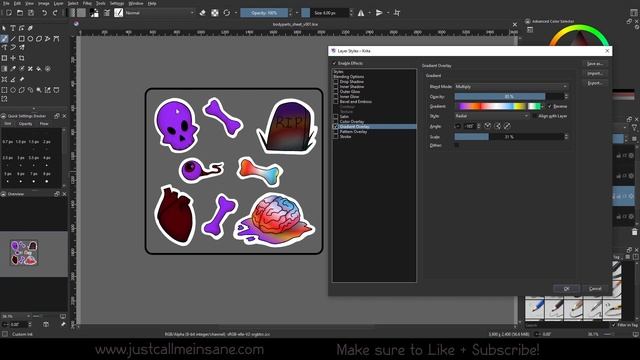The image size is (640, 360).
Task: Select Pattern Overlay in styles list
Action: point(353,132)
